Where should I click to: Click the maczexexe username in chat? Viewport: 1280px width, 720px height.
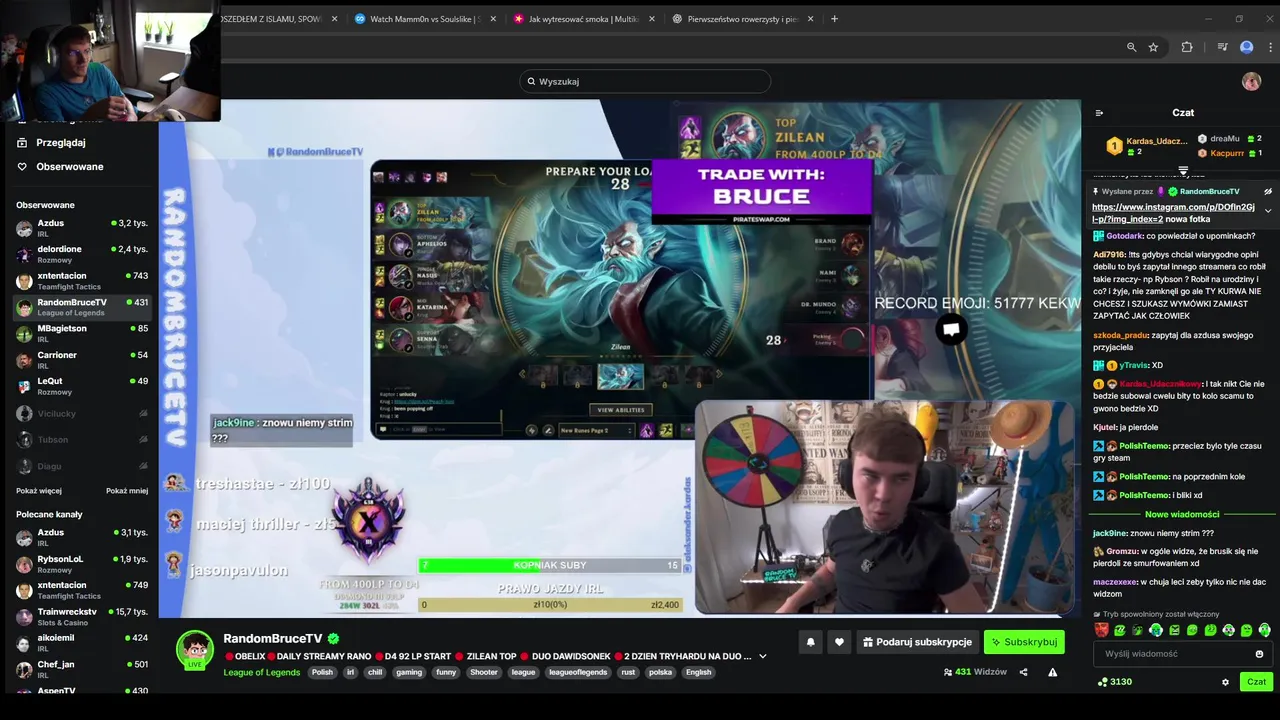tap(1115, 581)
